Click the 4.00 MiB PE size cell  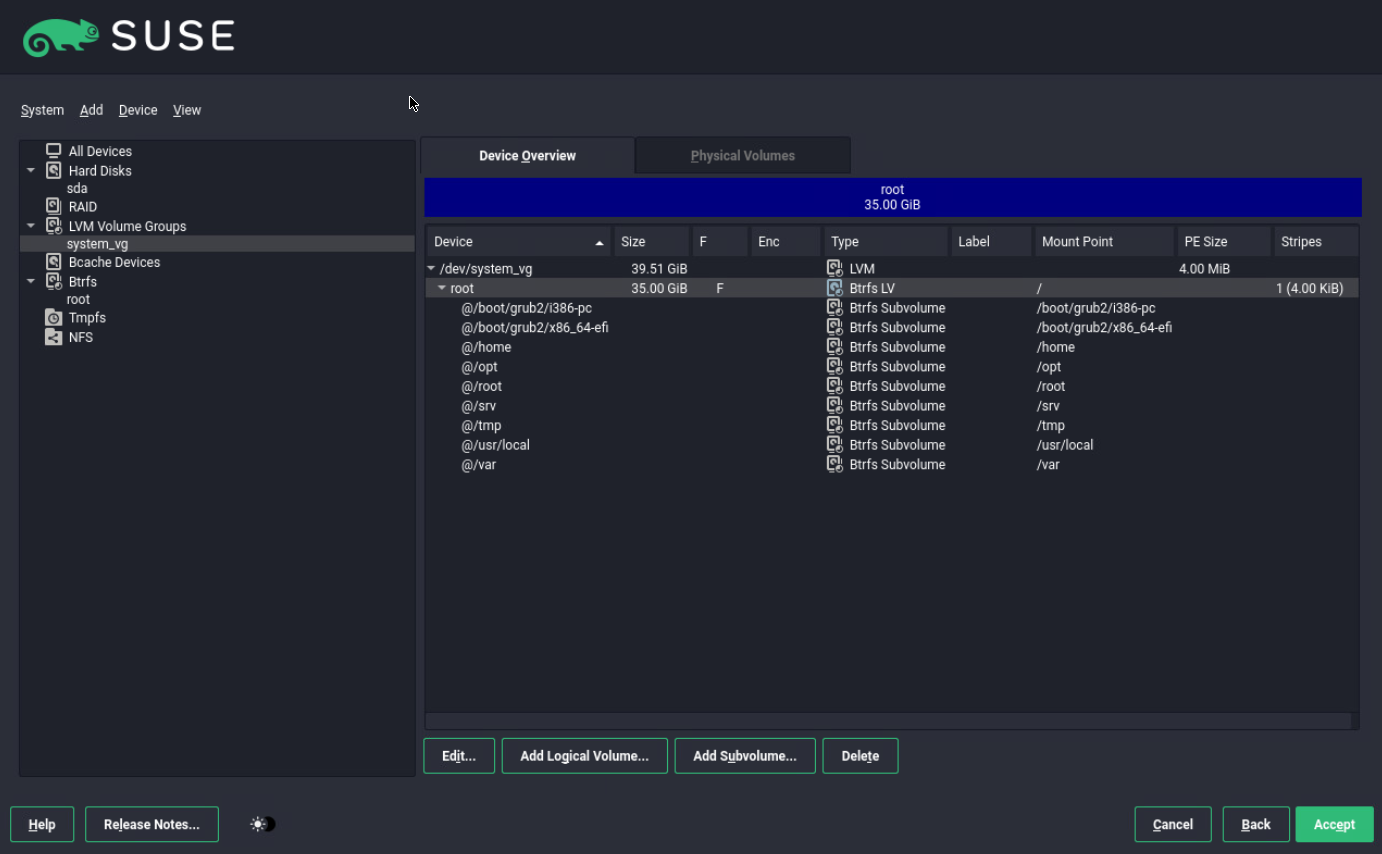click(1204, 269)
